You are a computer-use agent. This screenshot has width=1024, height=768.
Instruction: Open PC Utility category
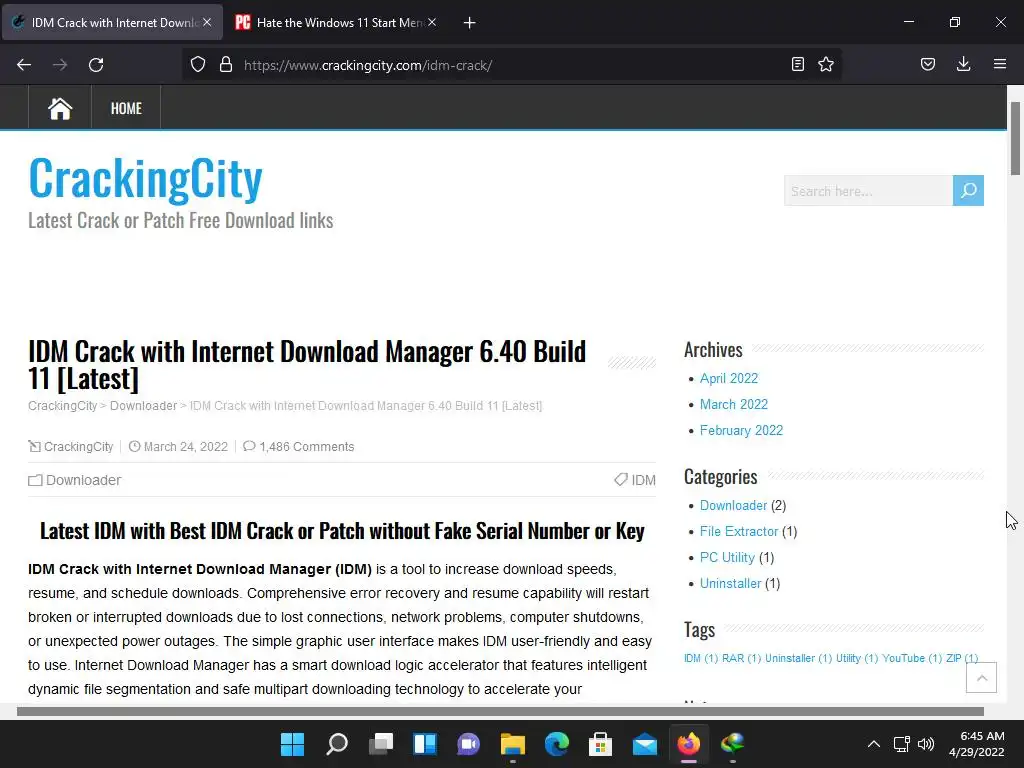(x=727, y=558)
